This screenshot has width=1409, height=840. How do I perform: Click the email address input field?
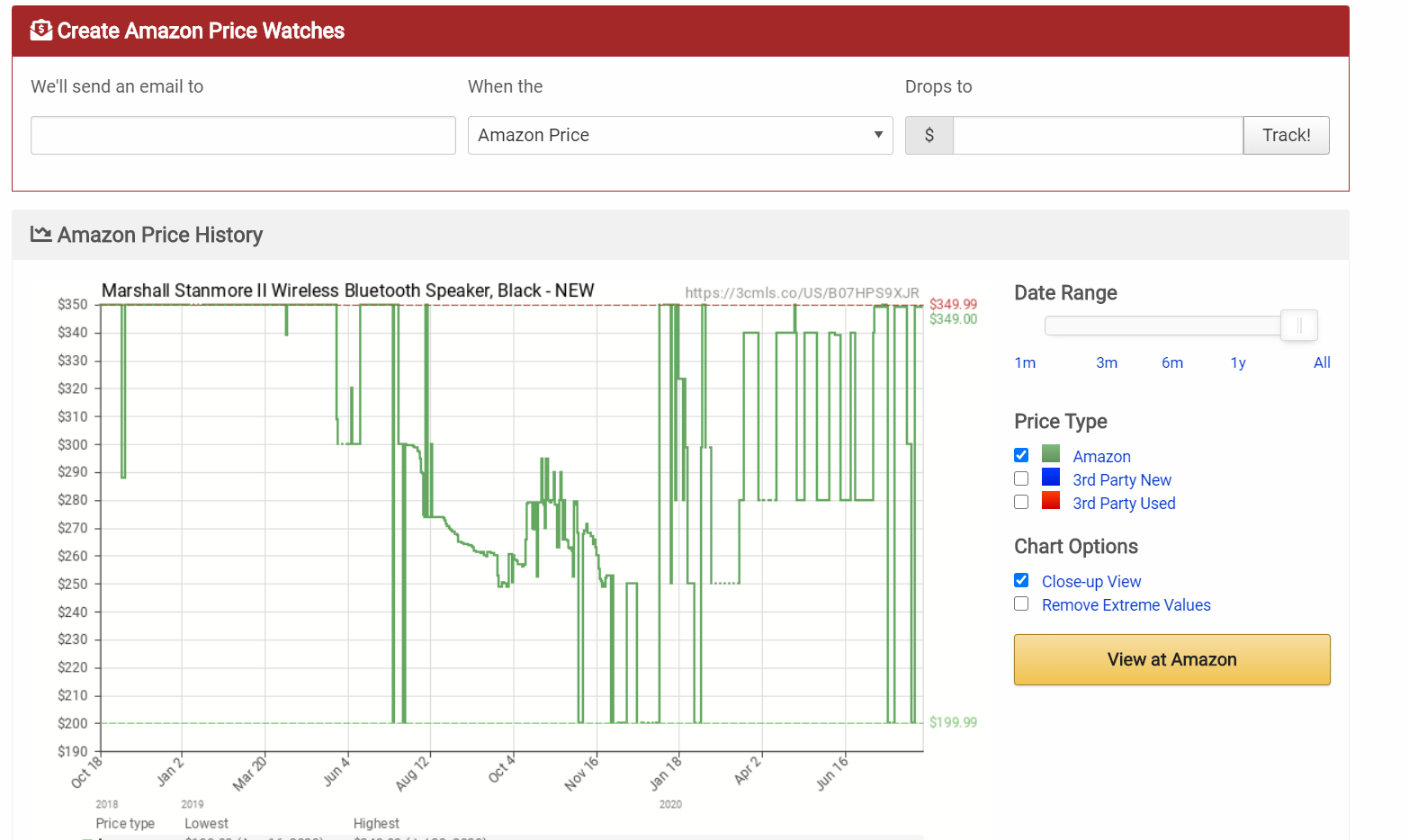coord(243,135)
